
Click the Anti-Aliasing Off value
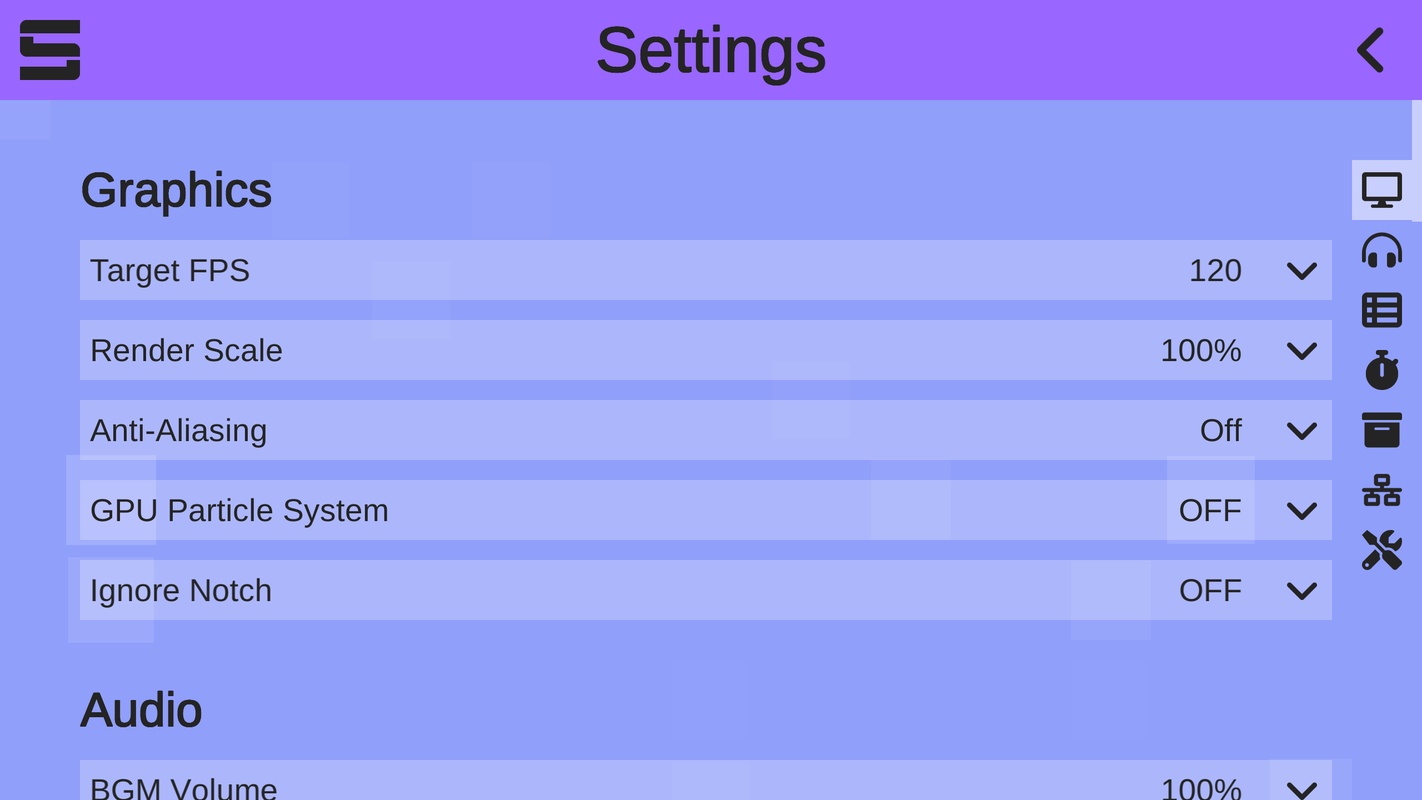[1221, 430]
